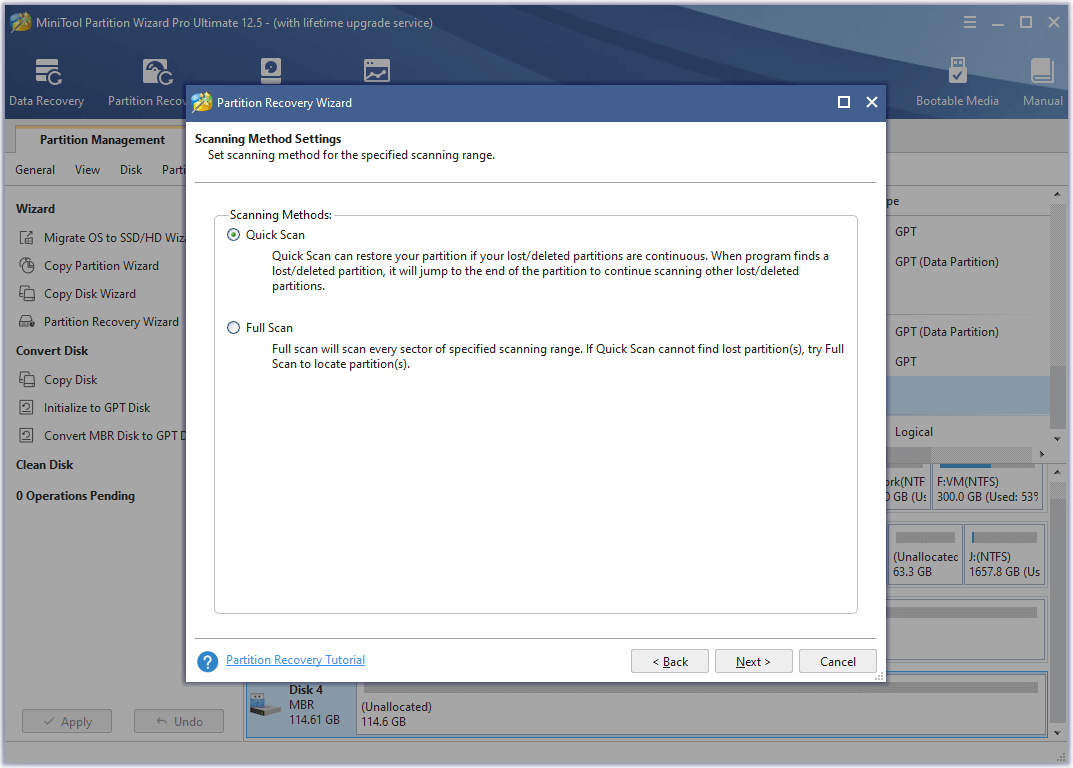Open the General menu
The height and width of the screenshot is (768, 1073).
(x=35, y=170)
